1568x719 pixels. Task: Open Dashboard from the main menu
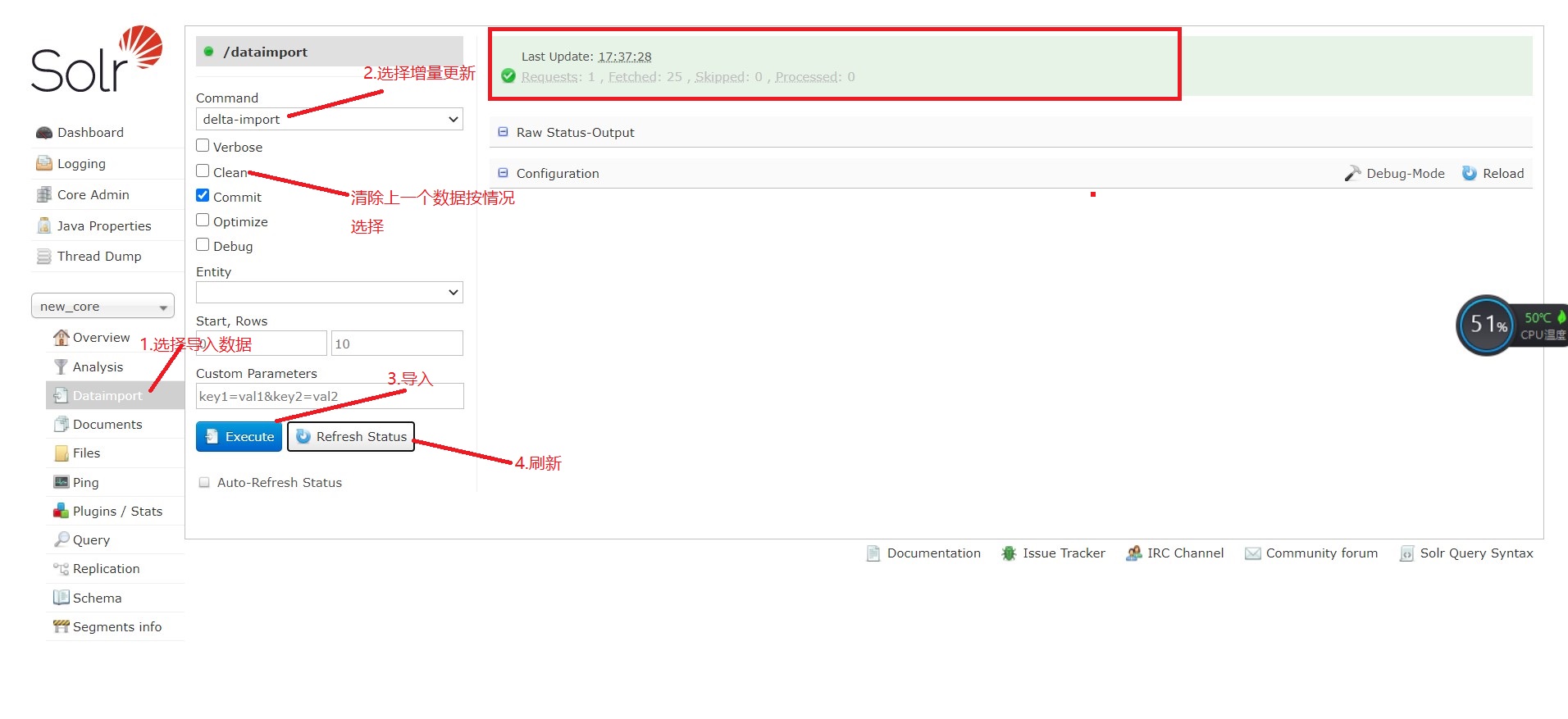tap(90, 133)
